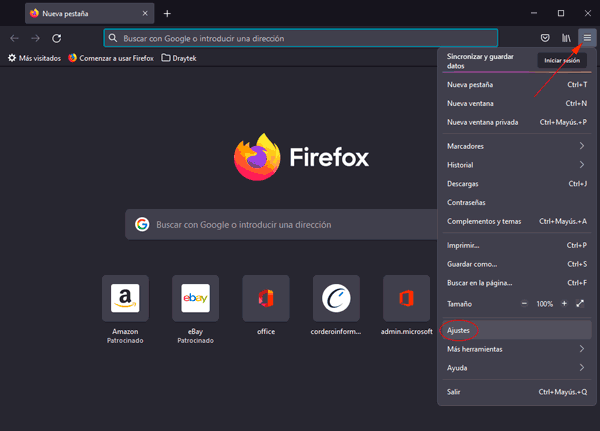Open the Draytek bookmark folder

tap(179, 58)
